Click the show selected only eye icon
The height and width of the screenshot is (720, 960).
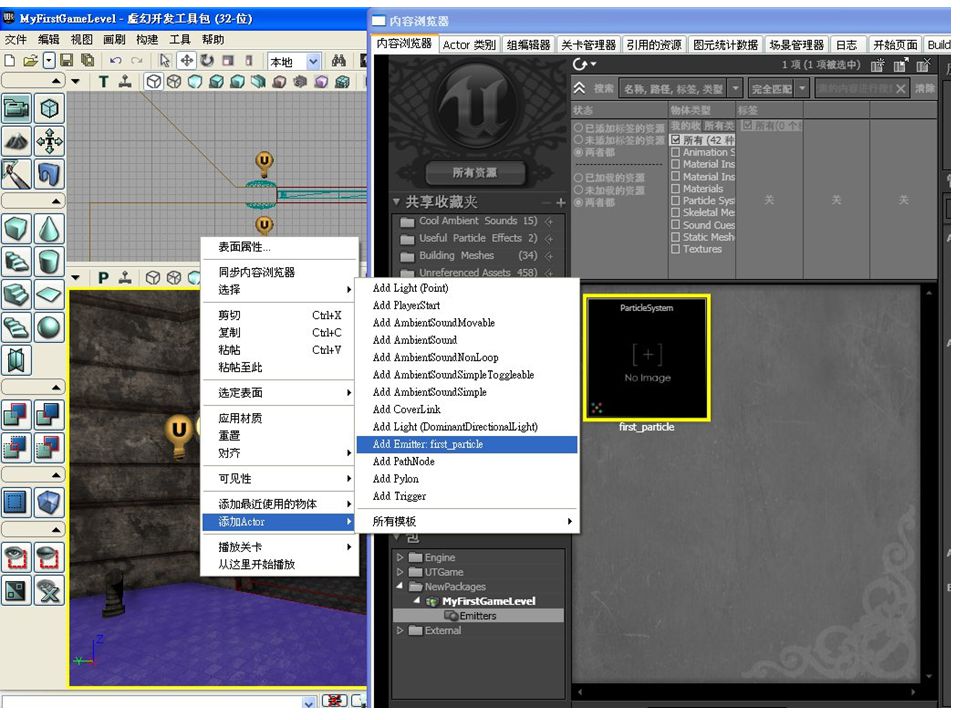(x=17, y=557)
